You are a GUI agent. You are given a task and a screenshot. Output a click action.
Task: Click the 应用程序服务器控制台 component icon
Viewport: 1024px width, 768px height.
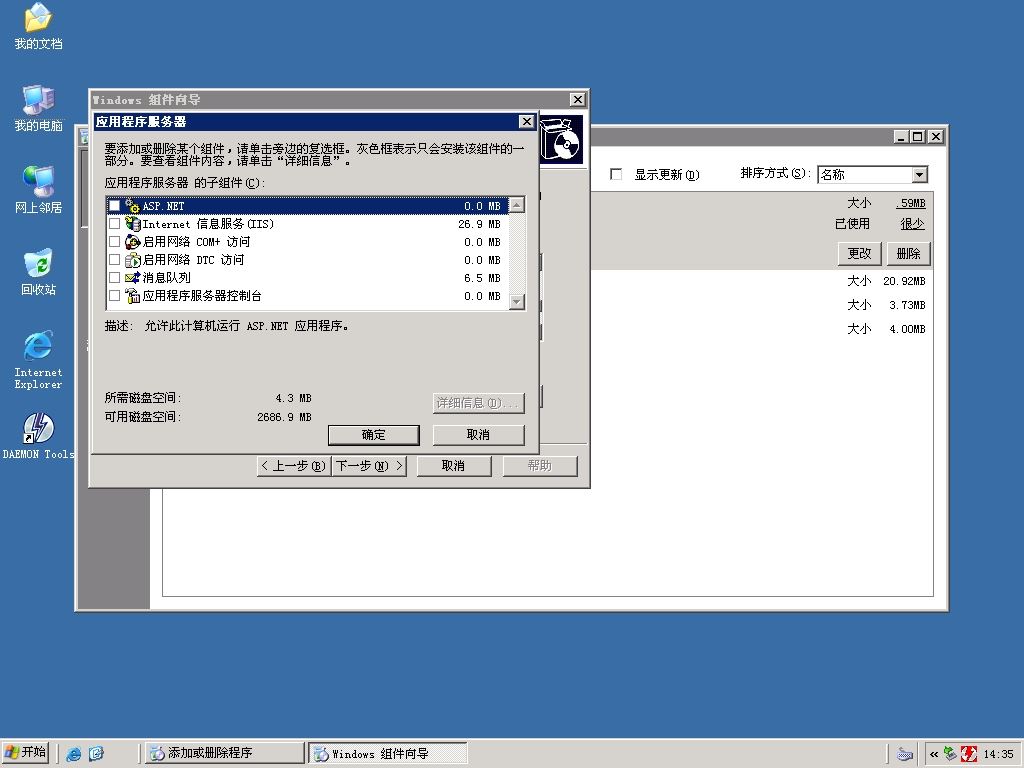pyautogui.click(x=133, y=296)
